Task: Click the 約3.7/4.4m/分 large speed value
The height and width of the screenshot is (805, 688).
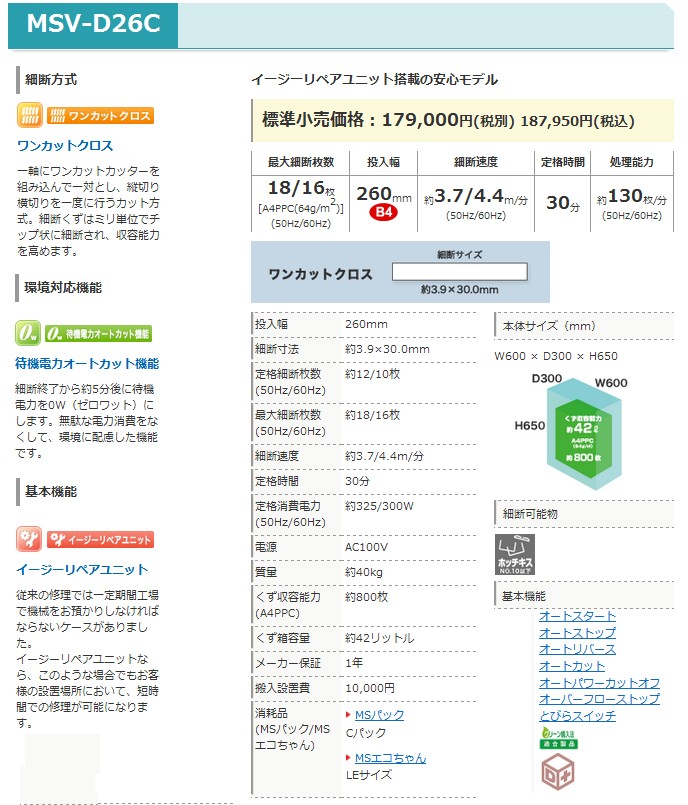Action: click(476, 197)
